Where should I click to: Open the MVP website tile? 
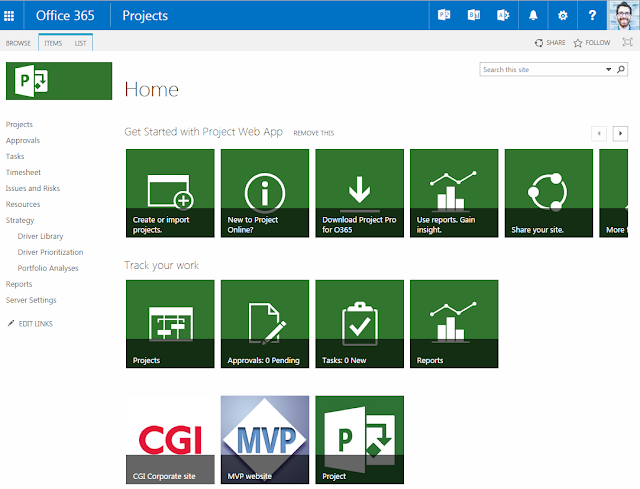[265, 440]
